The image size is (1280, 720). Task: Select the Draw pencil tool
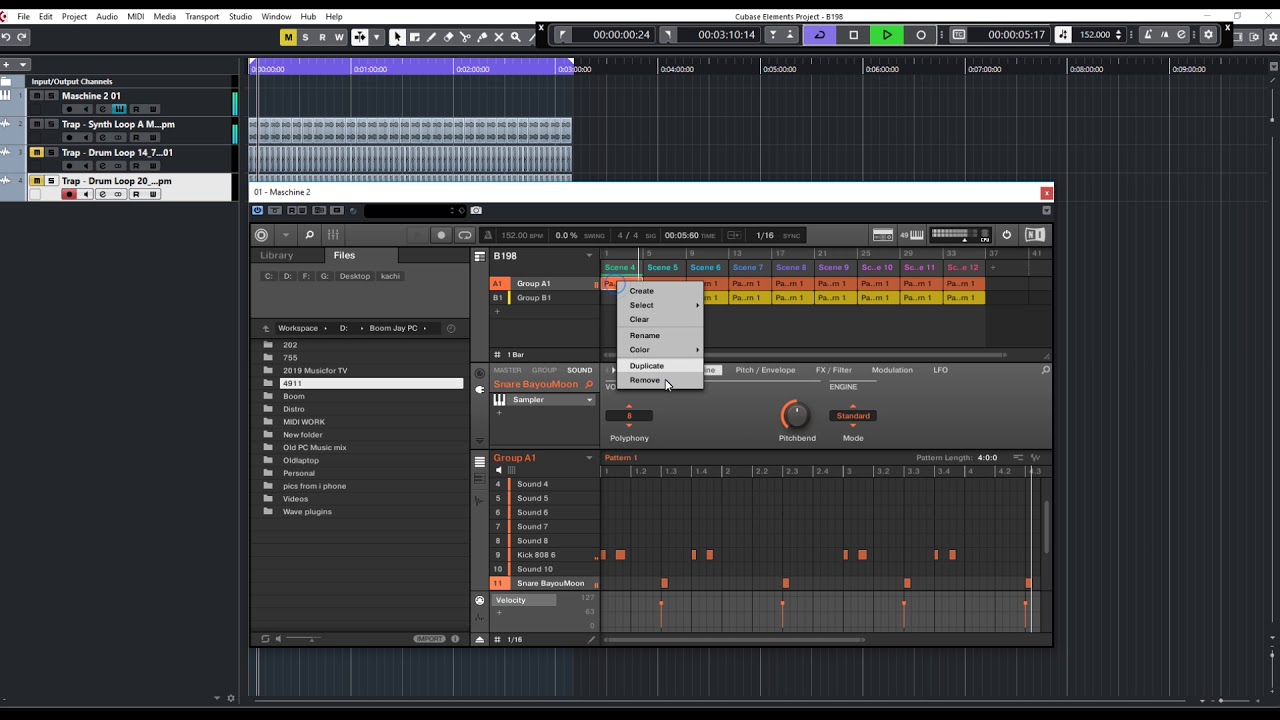pos(431,37)
